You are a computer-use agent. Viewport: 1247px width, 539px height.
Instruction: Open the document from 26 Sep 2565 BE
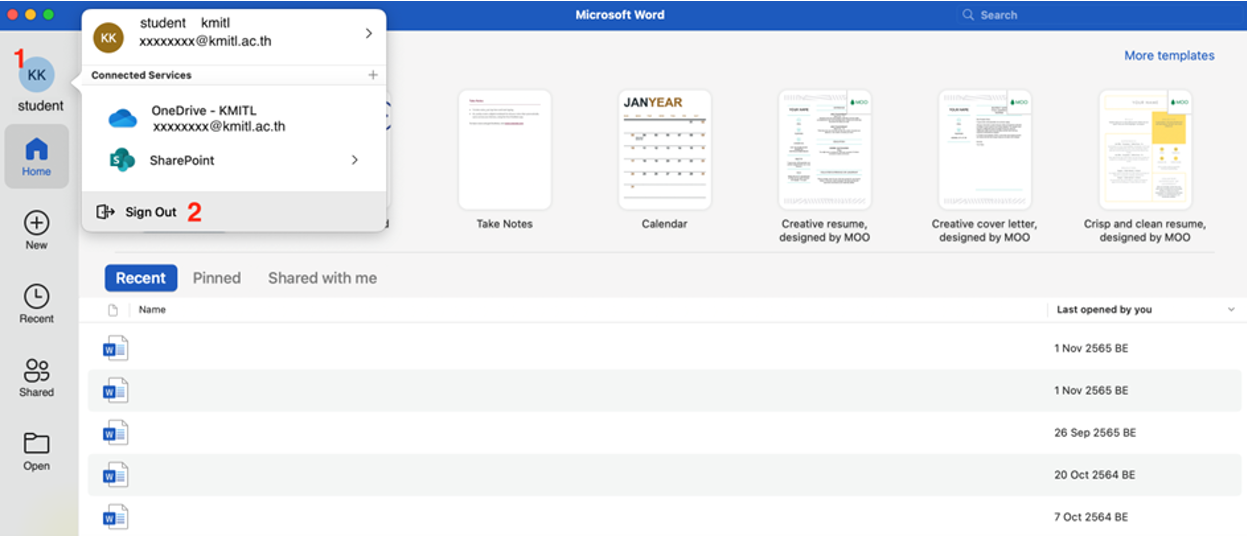[x=116, y=433]
